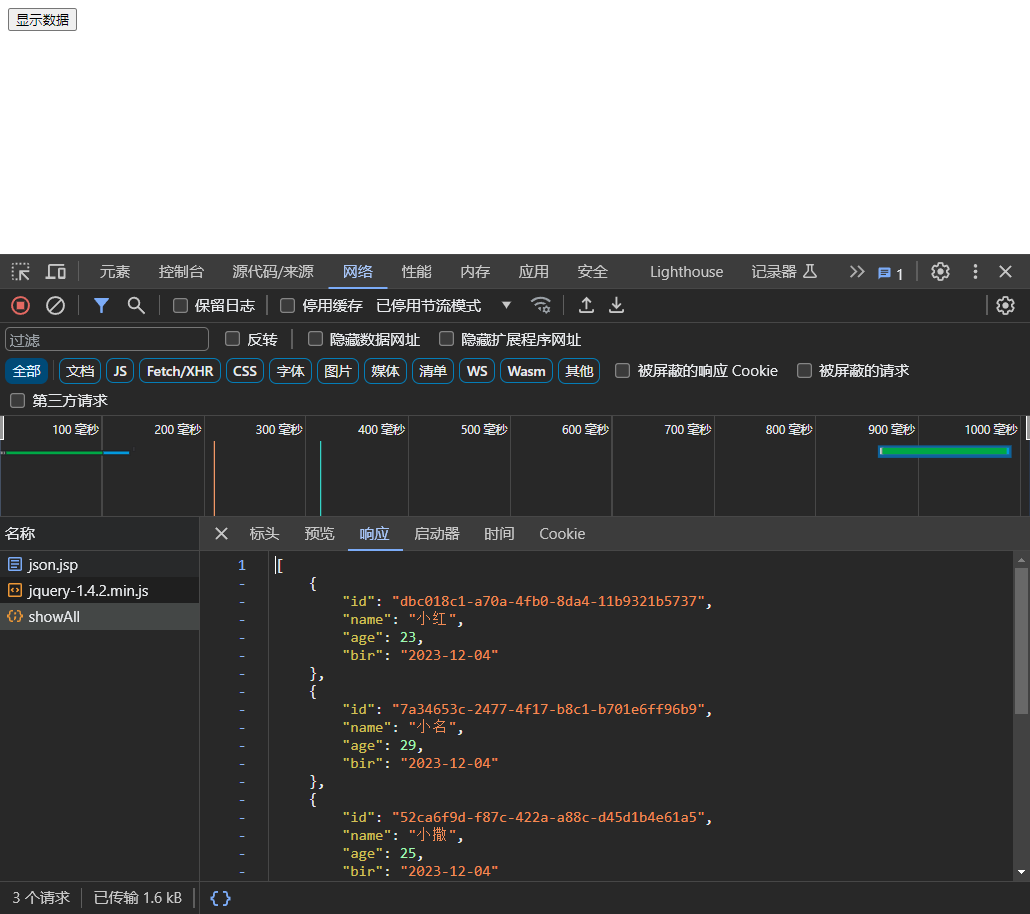
Task: Filter requests by 文档 type
Action: pos(80,371)
